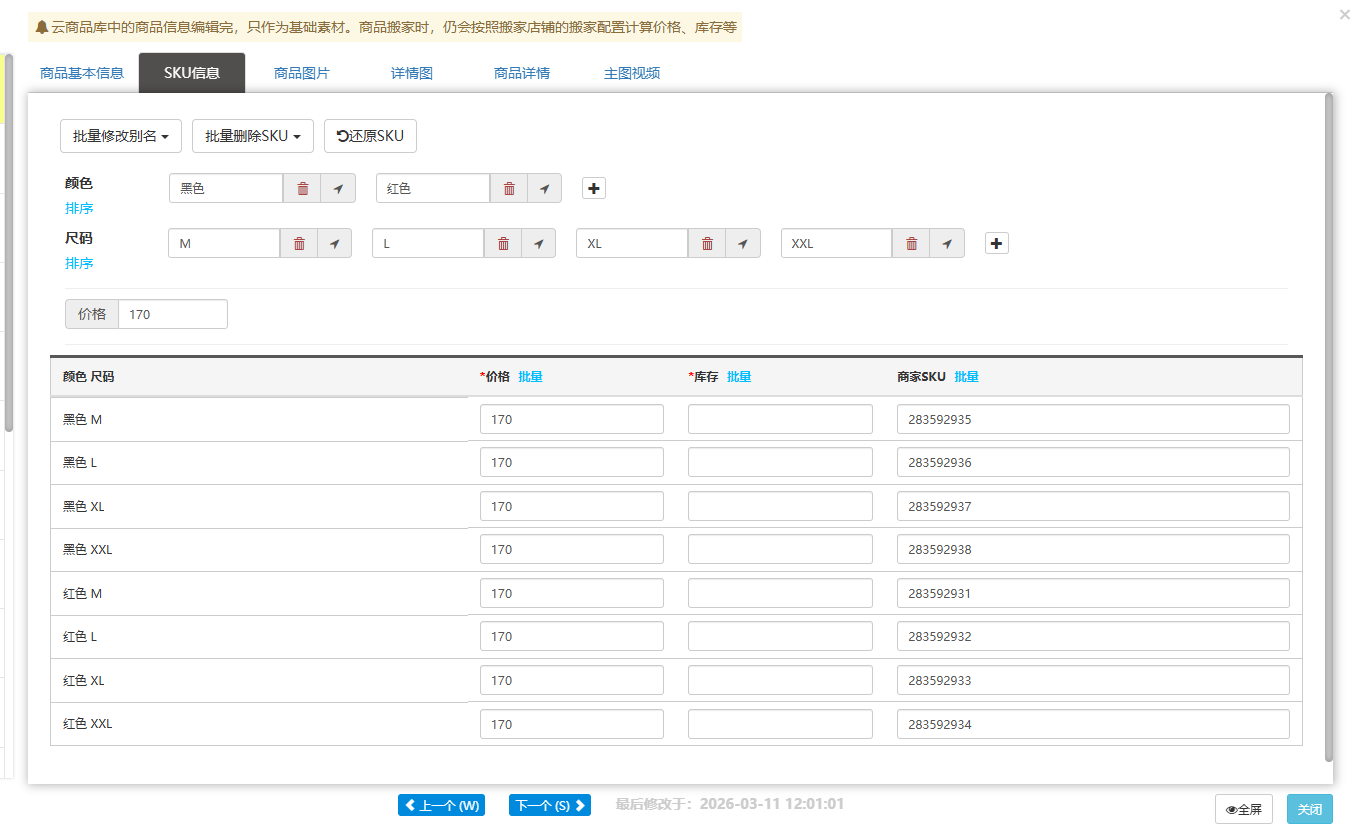
Task: Click the arrow icon next to size XXL
Action: coord(947,243)
